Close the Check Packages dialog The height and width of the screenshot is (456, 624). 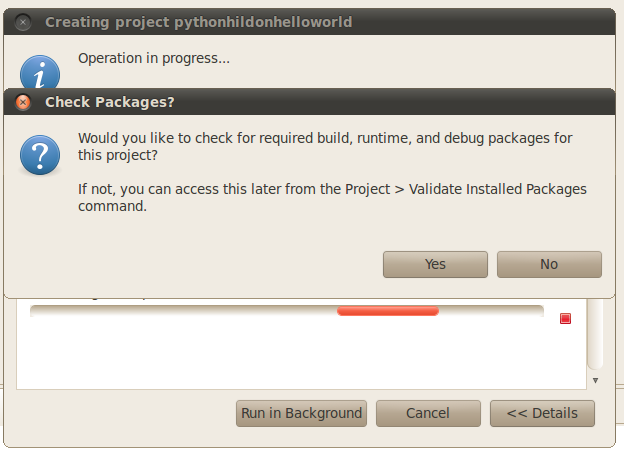23,102
